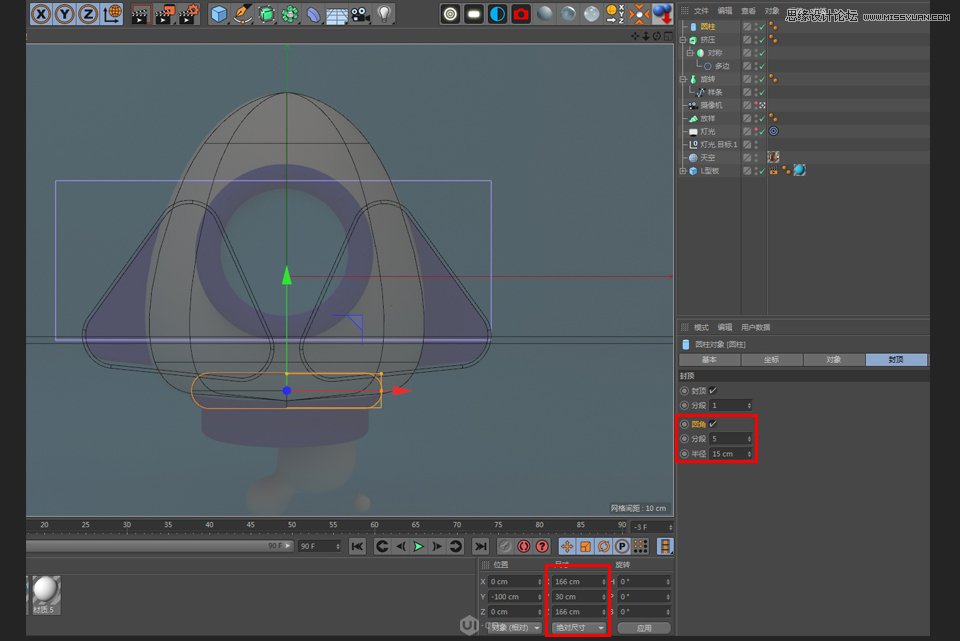Click the 应用 button in coordinates panel
This screenshot has width=960, height=641.
(644, 628)
